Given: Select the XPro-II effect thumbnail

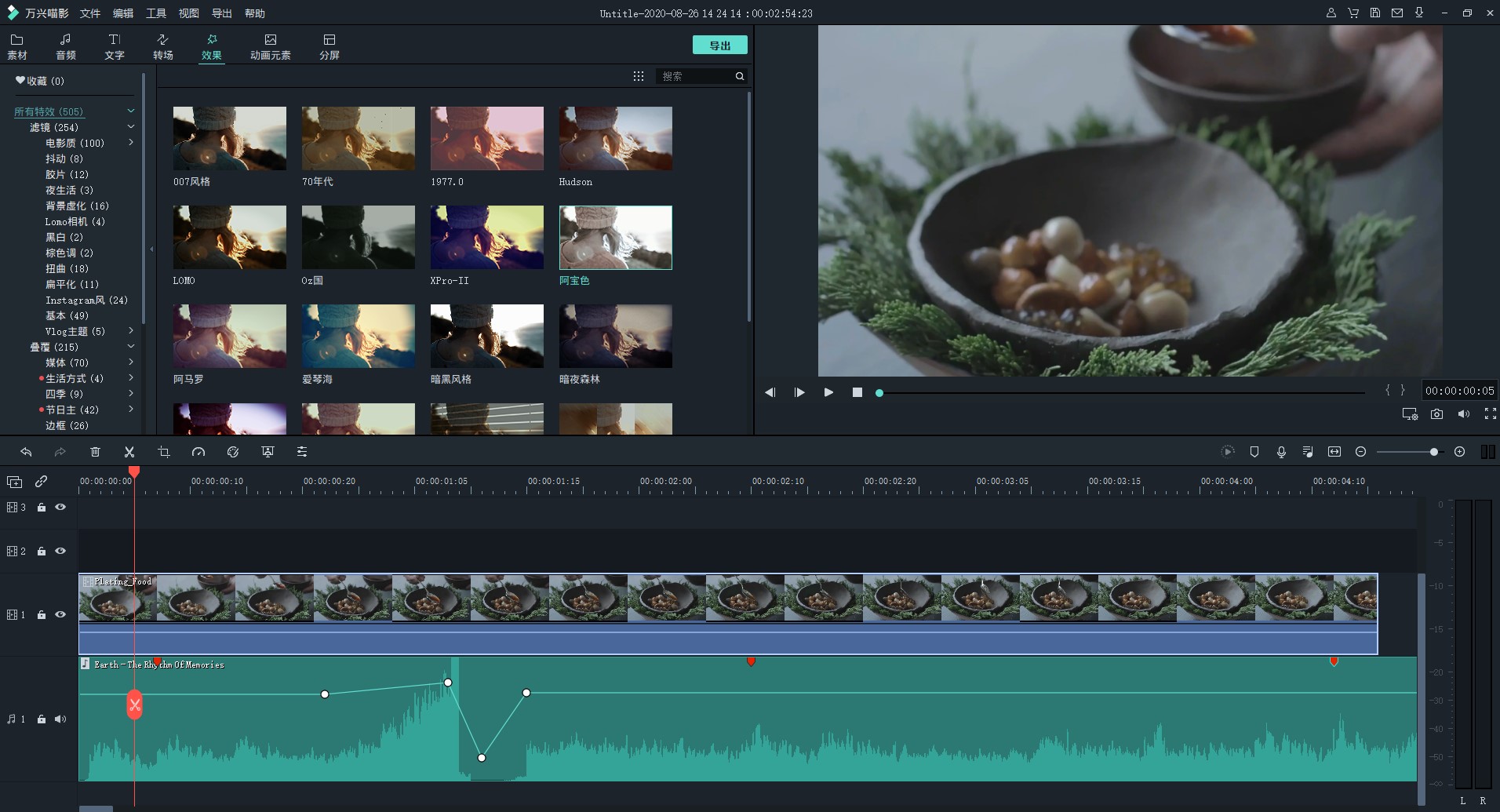Looking at the screenshot, I should pos(486,238).
